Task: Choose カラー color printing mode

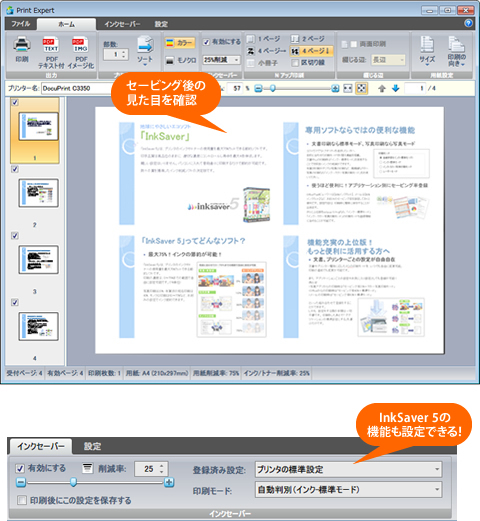Action: 180,43
